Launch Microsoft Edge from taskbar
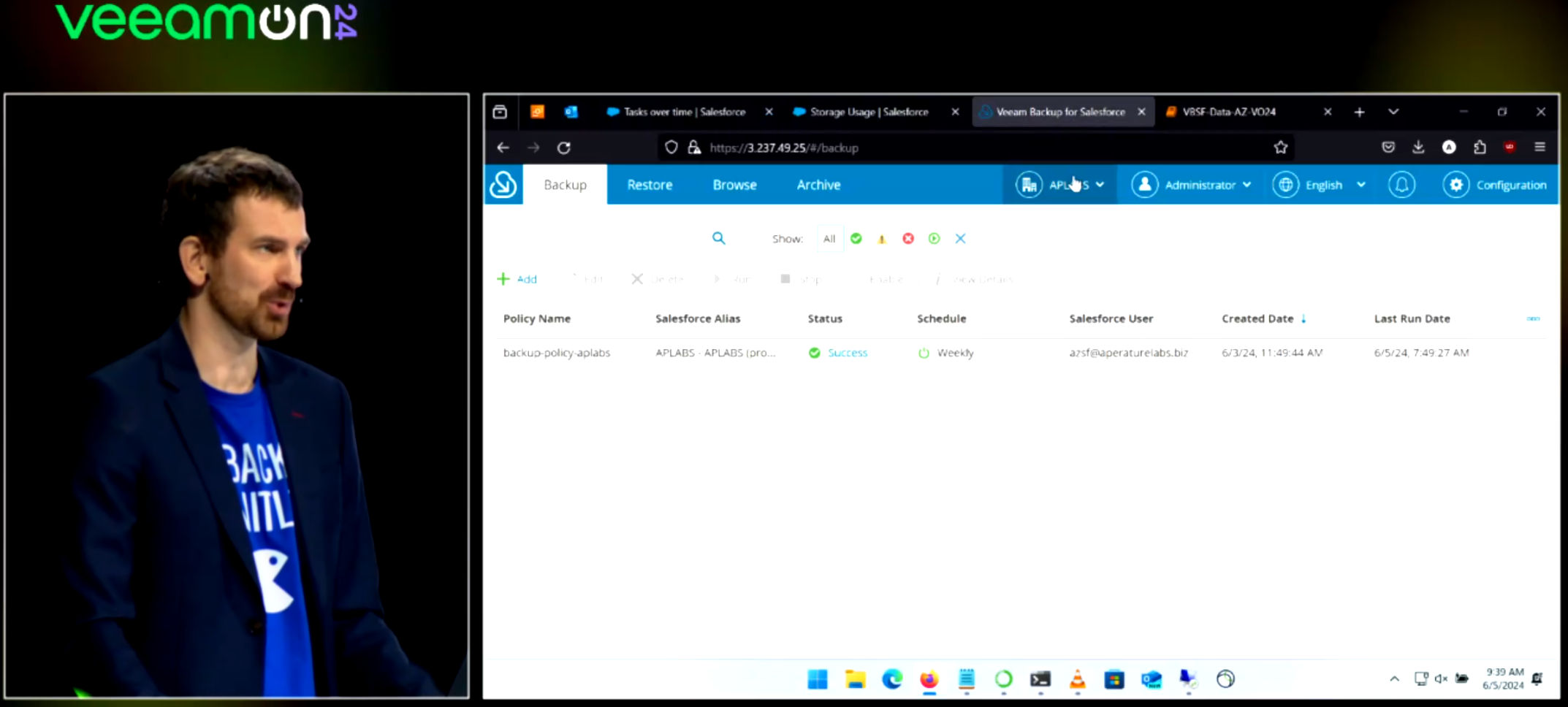This screenshot has width=1568, height=707. 892,679
